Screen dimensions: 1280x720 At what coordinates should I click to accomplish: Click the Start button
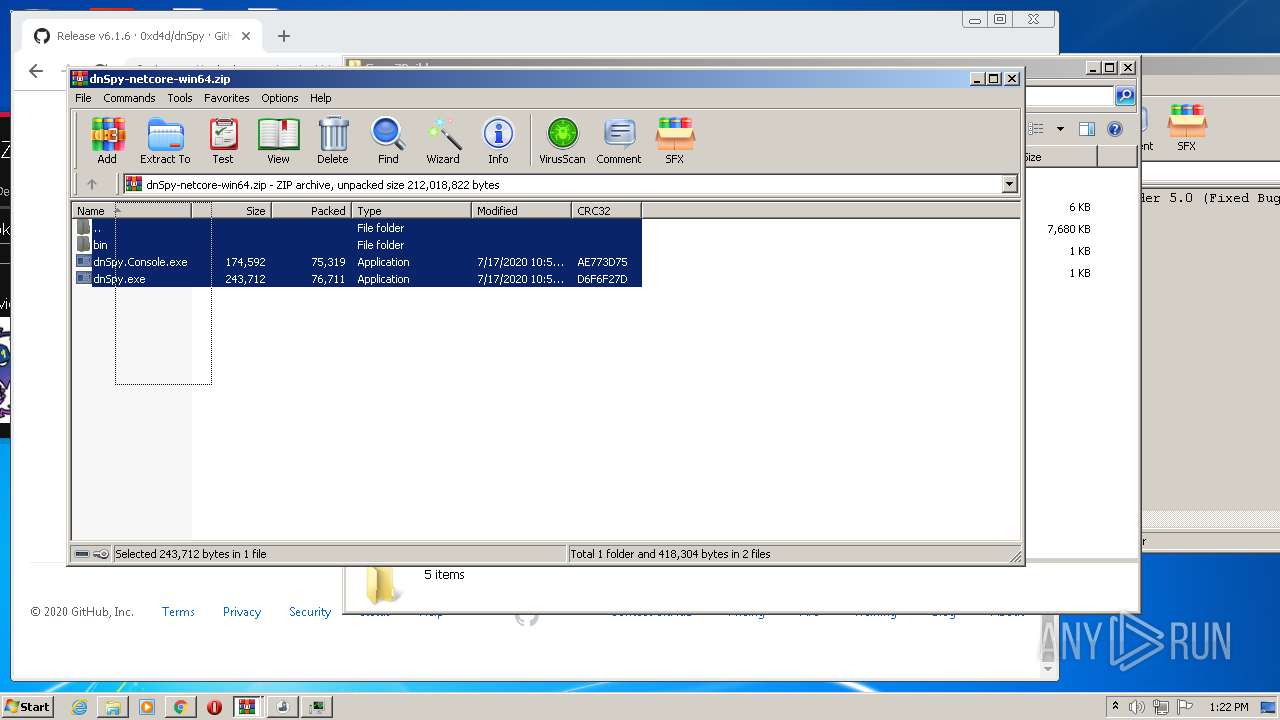click(x=27, y=707)
